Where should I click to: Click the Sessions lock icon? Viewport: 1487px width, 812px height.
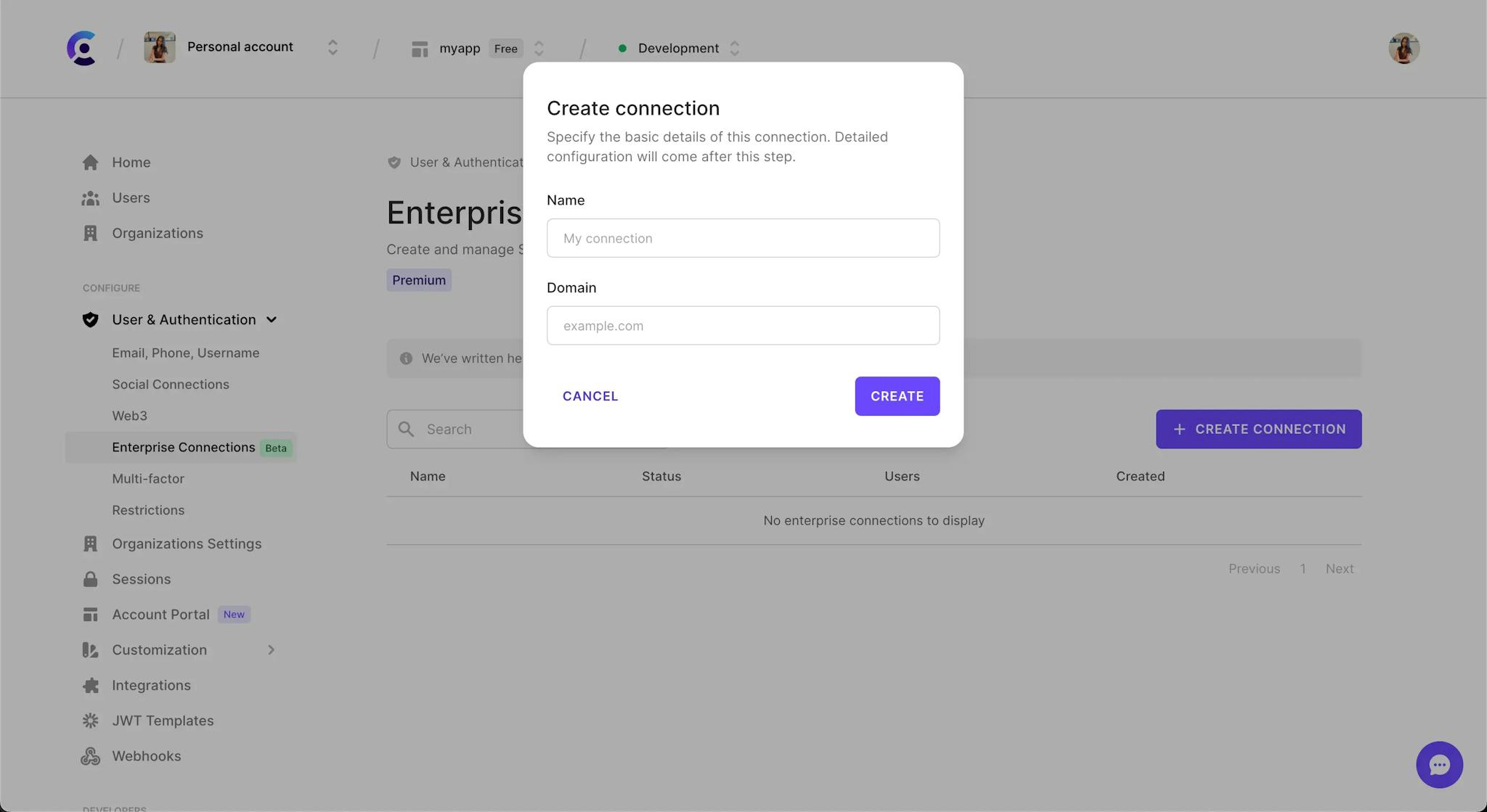coord(89,579)
